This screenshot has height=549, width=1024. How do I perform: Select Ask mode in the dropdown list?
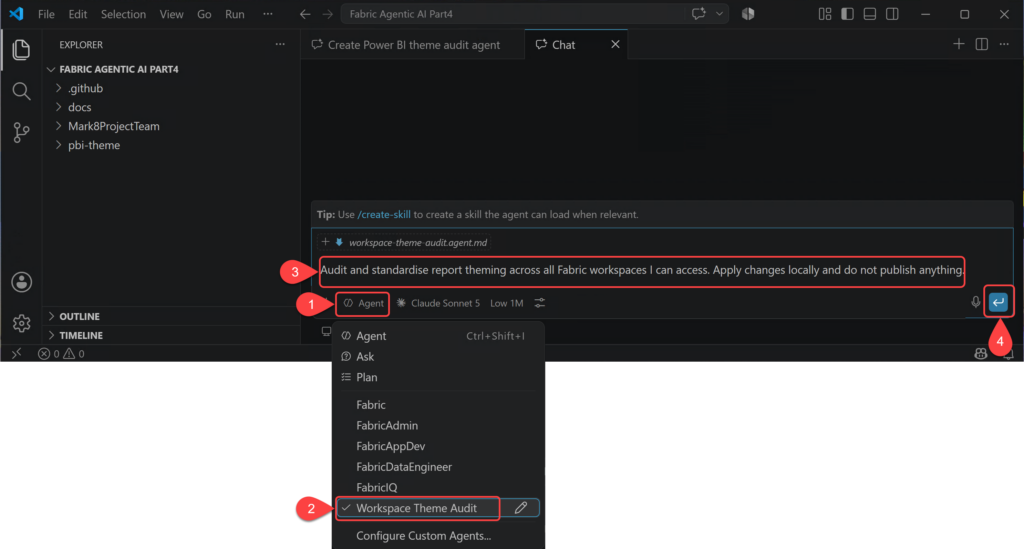[x=438, y=356]
